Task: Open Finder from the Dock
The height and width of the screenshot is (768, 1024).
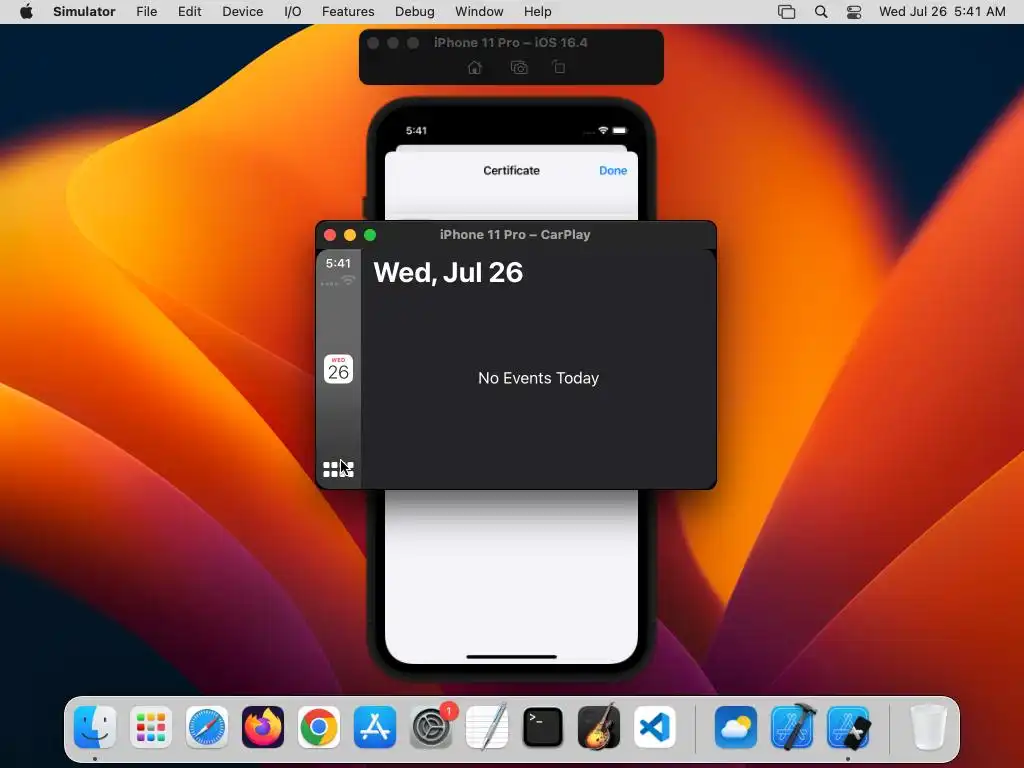Action: tap(95, 727)
